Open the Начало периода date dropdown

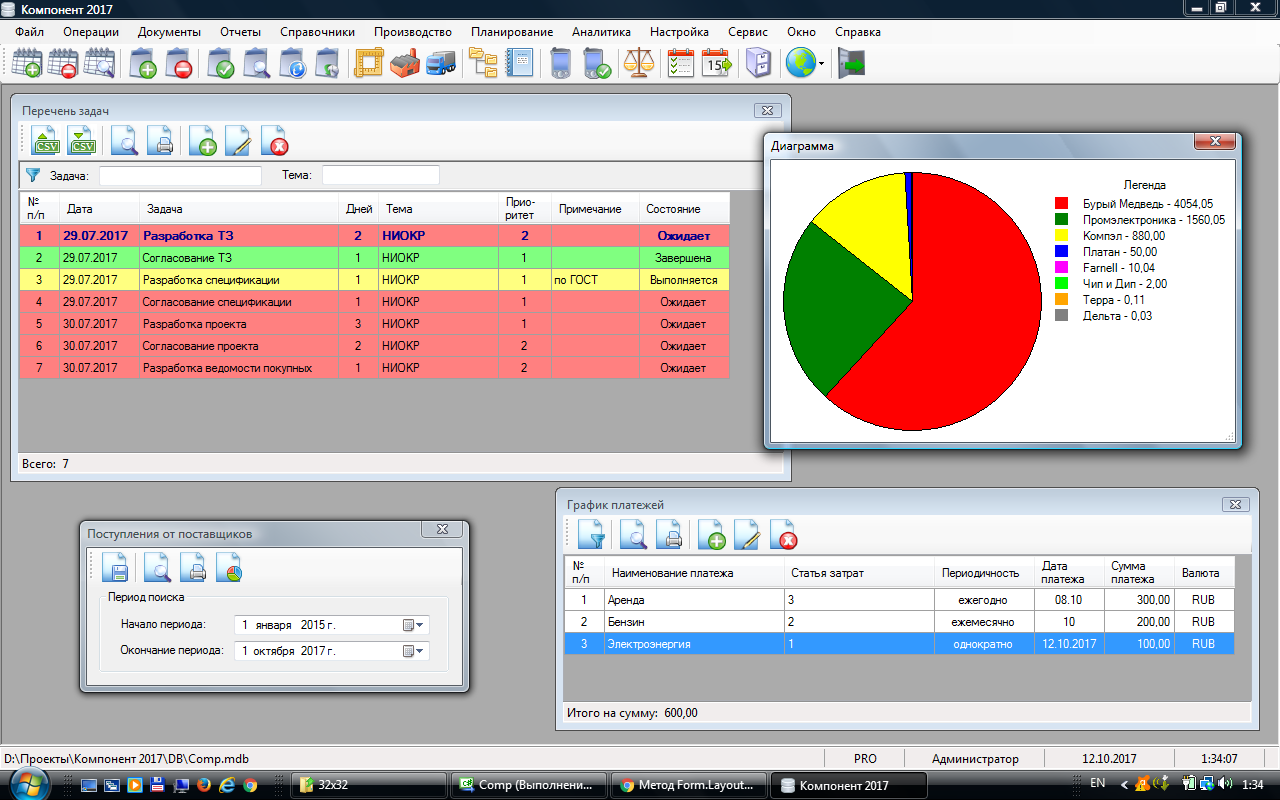tap(413, 625)
